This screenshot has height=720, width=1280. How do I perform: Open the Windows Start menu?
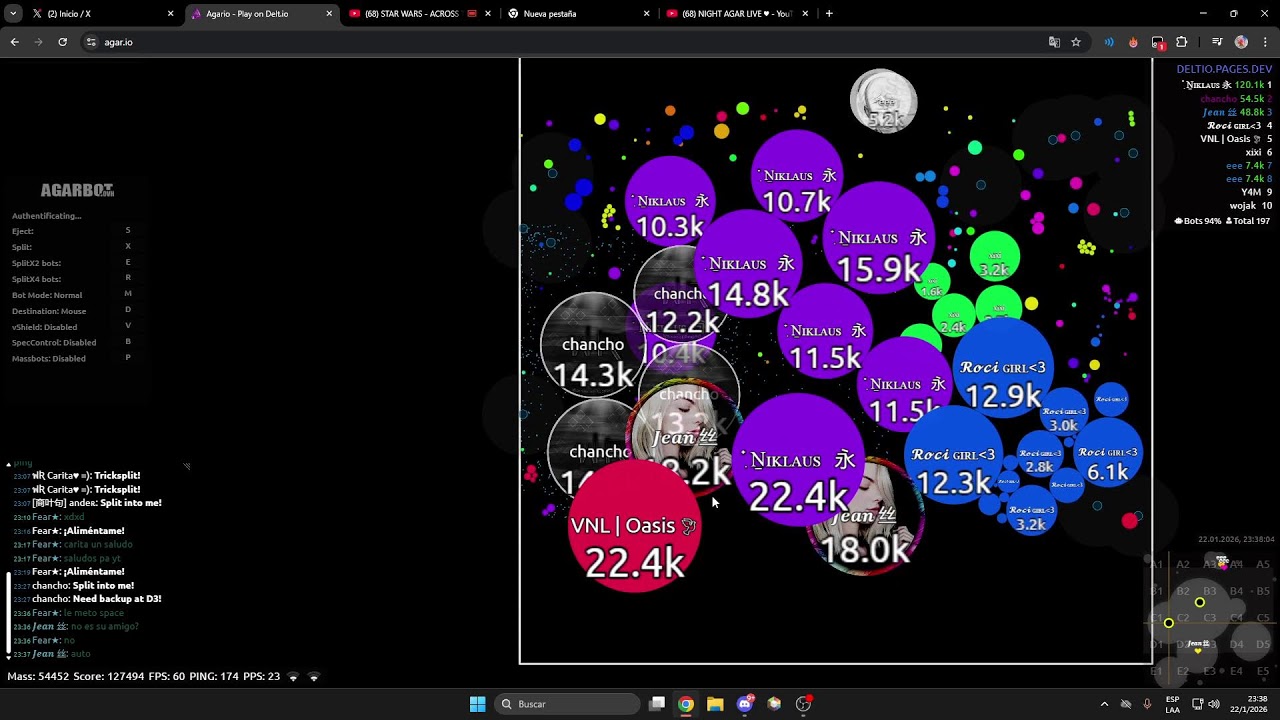coord(477,704)
